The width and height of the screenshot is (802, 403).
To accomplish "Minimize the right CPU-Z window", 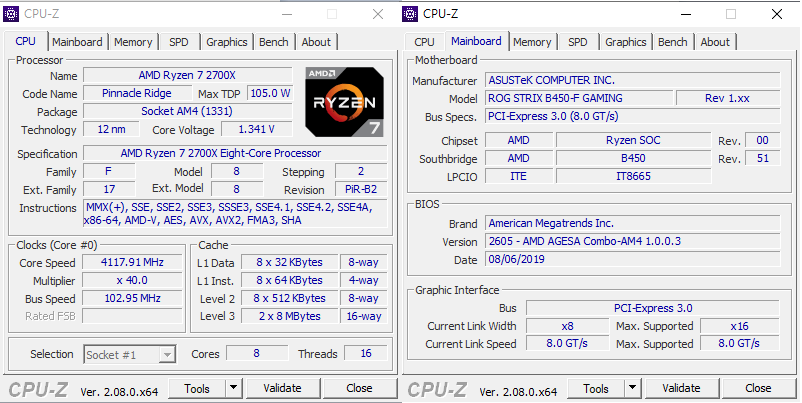I will click(x=685, y=14).
